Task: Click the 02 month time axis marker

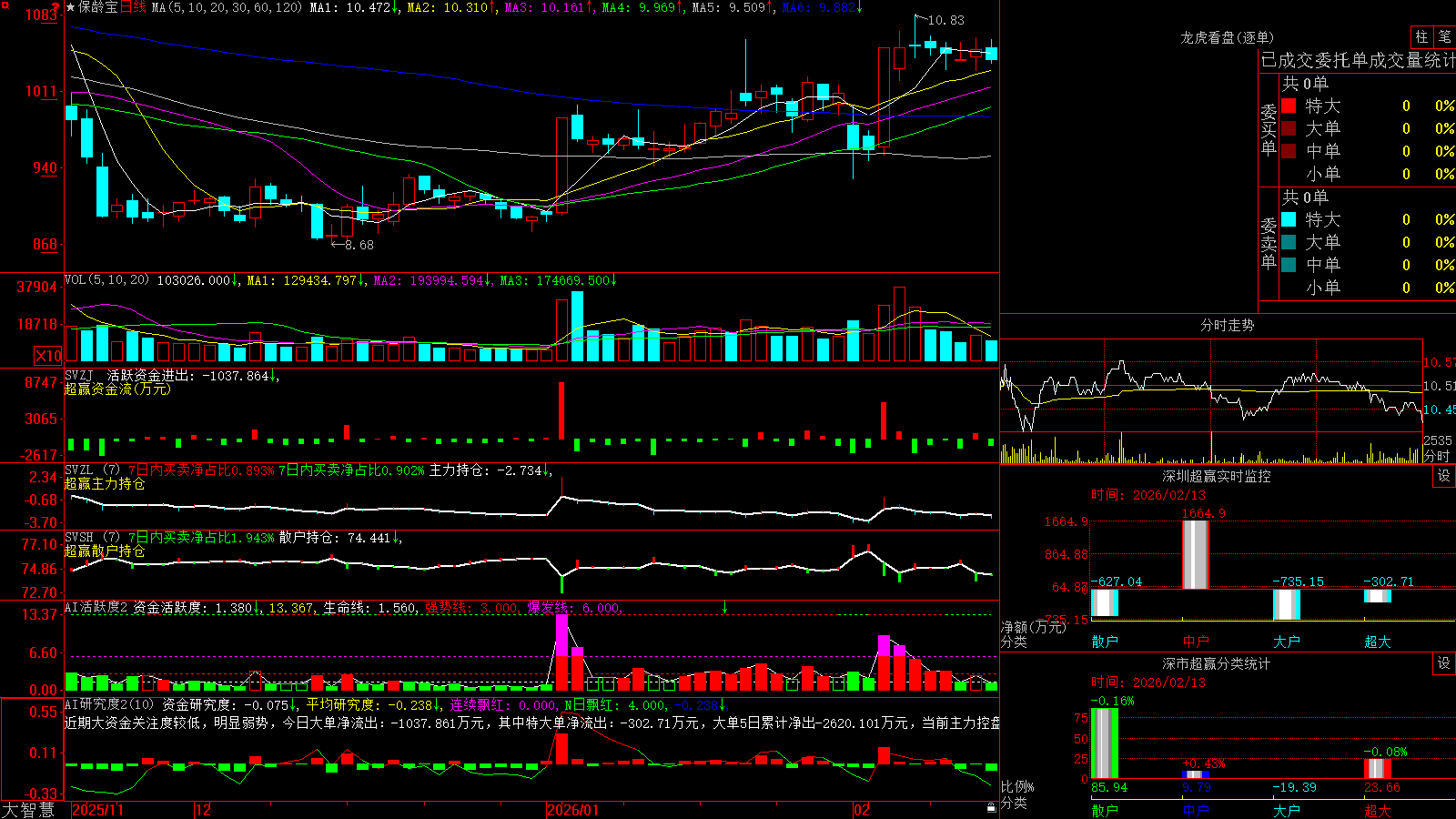Action: coord(861,810)
